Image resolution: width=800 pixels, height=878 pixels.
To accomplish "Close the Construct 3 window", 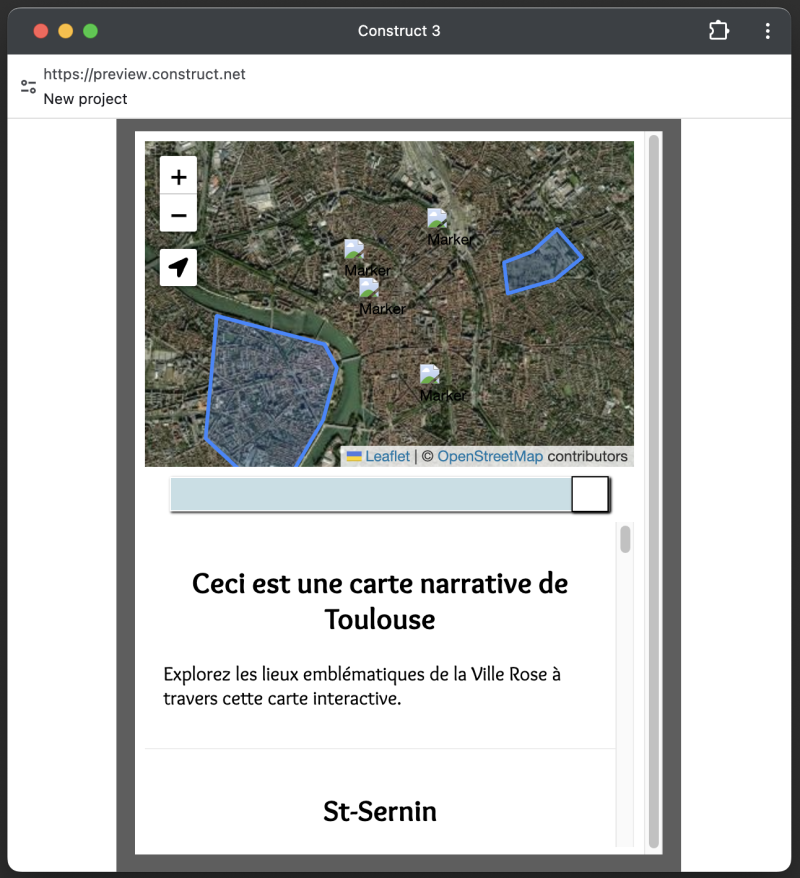I will tap(41, 31).
